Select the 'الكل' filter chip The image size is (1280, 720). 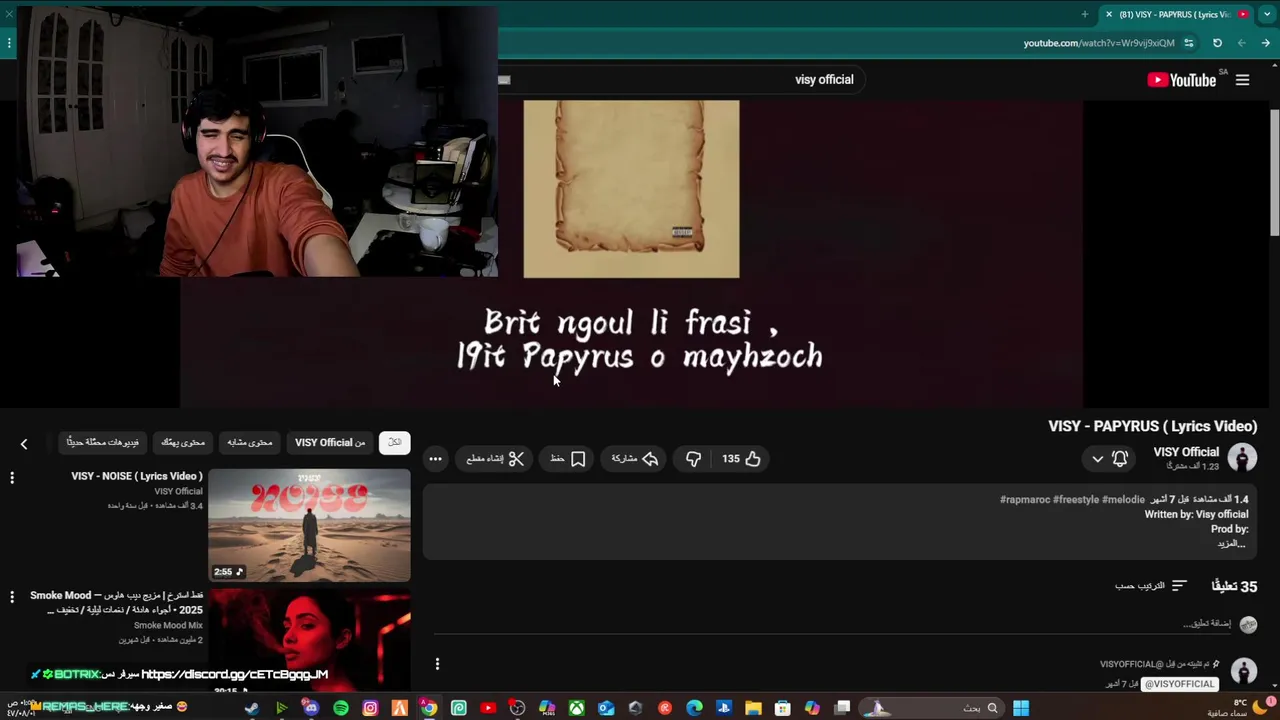point(394,442)
